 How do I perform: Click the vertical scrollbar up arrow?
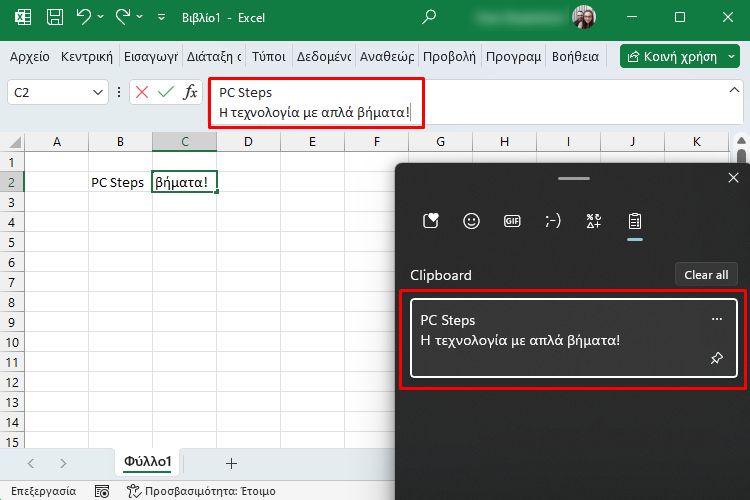741,141
